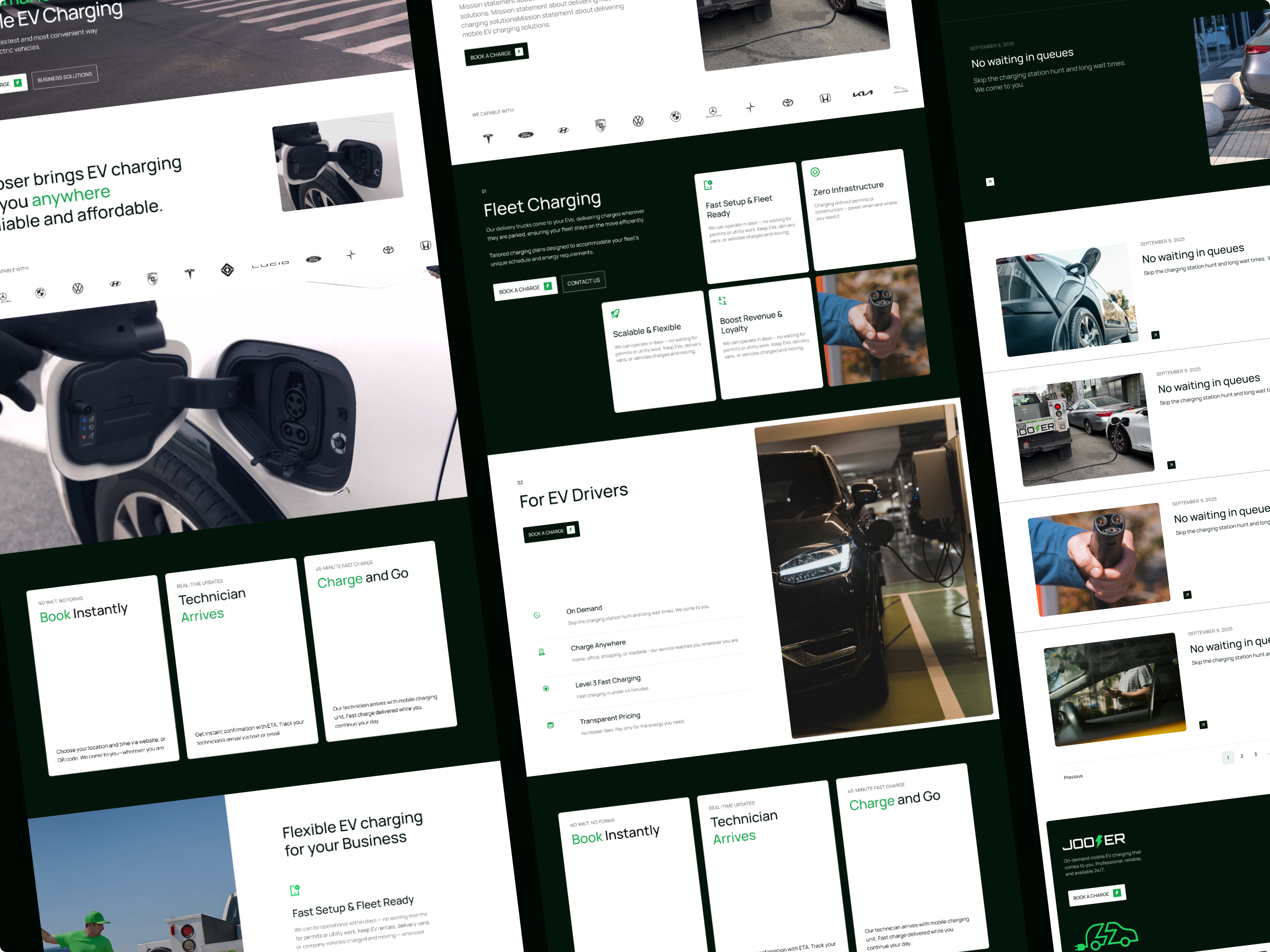
Task: Click the Volkswagen logo below the Mission statement
Action: (638, 121)
